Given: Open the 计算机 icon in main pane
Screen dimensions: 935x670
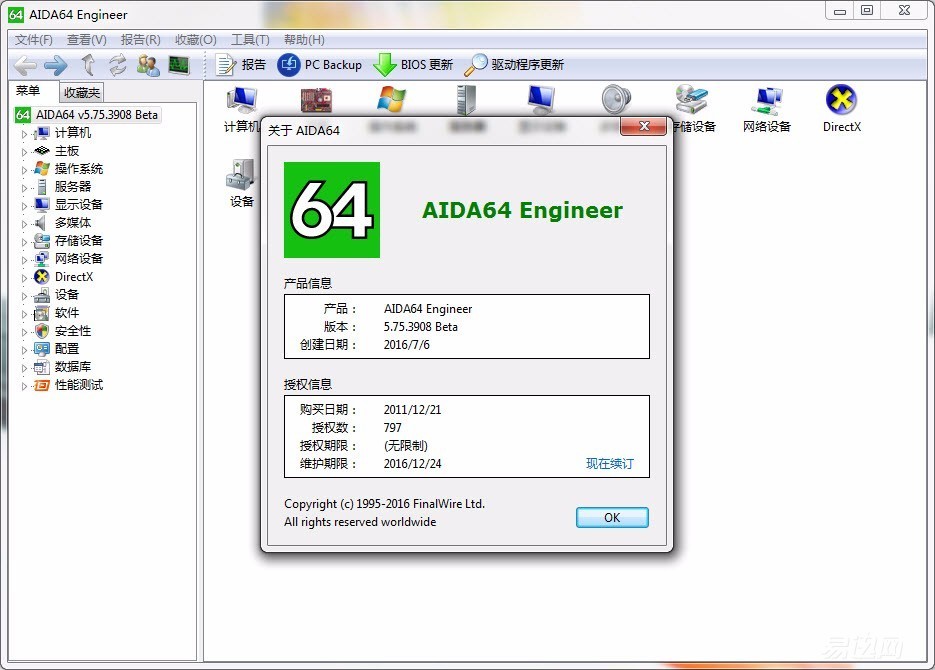Looking at the screenshot, I should 242,109.
